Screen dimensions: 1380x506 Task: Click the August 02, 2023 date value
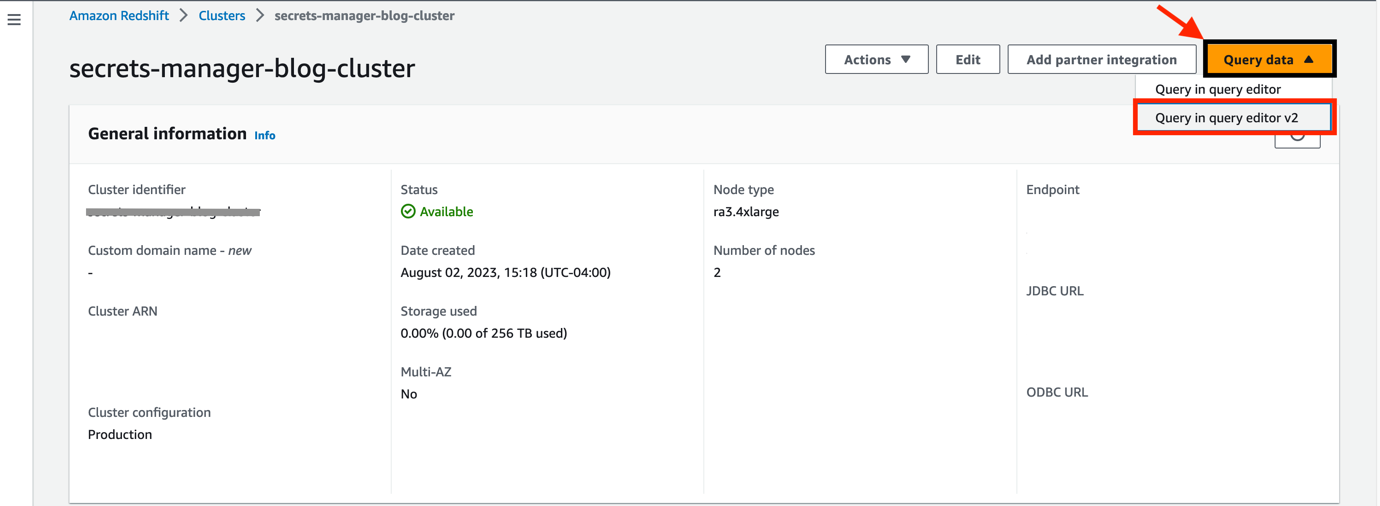506,272
